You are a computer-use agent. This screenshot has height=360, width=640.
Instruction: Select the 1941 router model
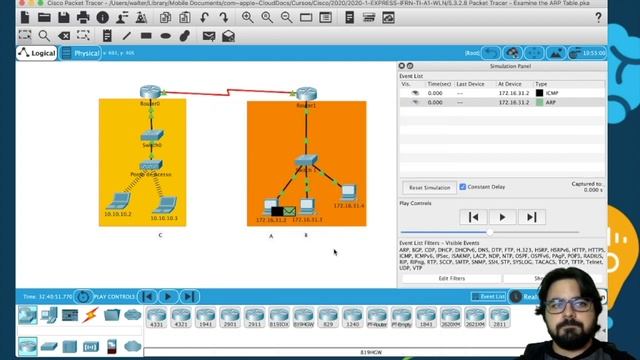pos(205,318)
